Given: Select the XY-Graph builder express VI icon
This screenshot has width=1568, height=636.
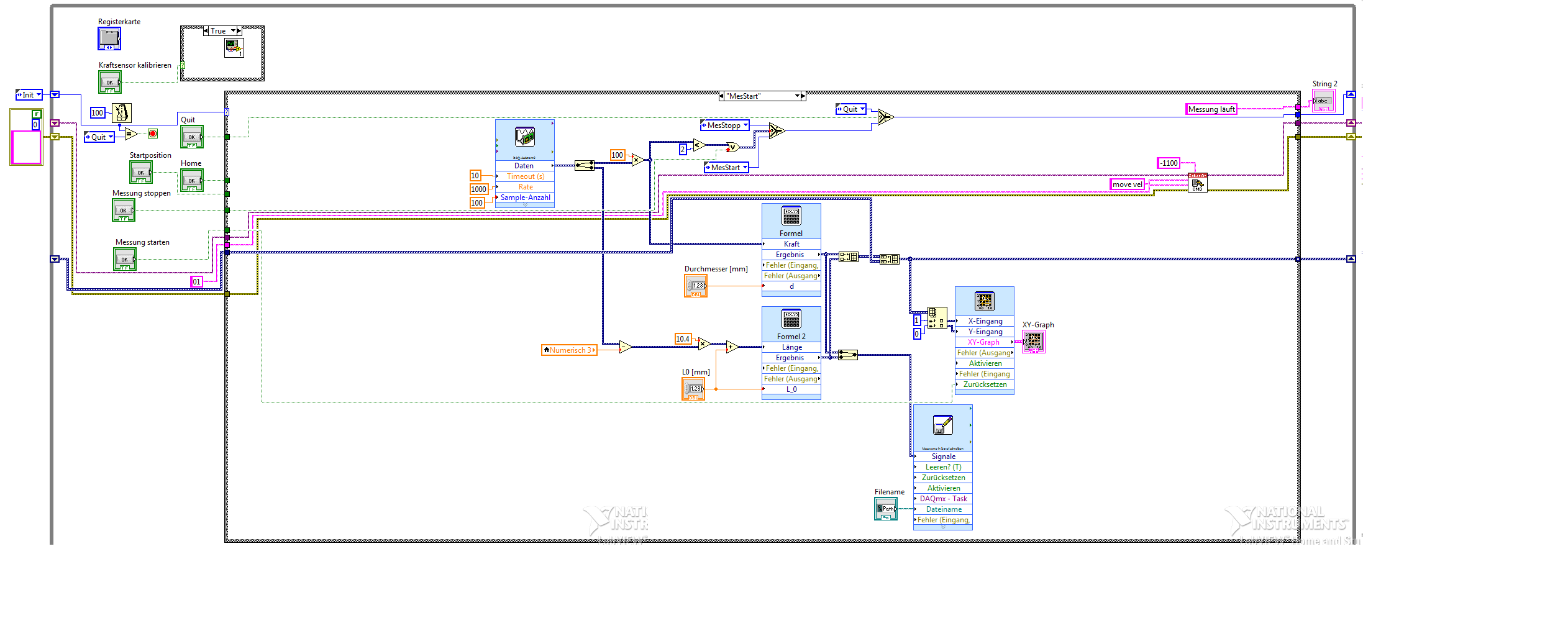Looking at the screenshot, I should 985,301.
